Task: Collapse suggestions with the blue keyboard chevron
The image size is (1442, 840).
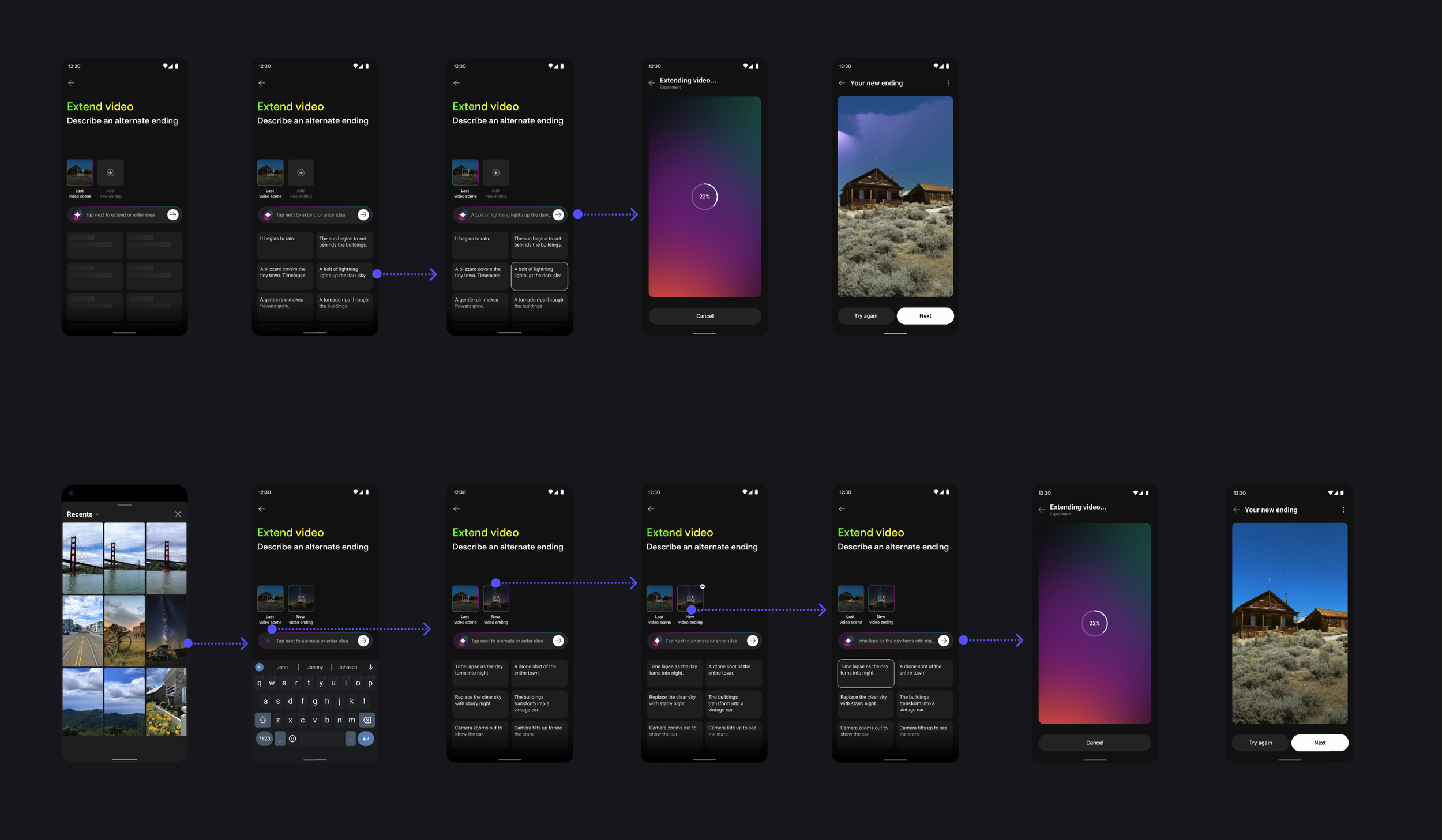Action: click(260, 667)
